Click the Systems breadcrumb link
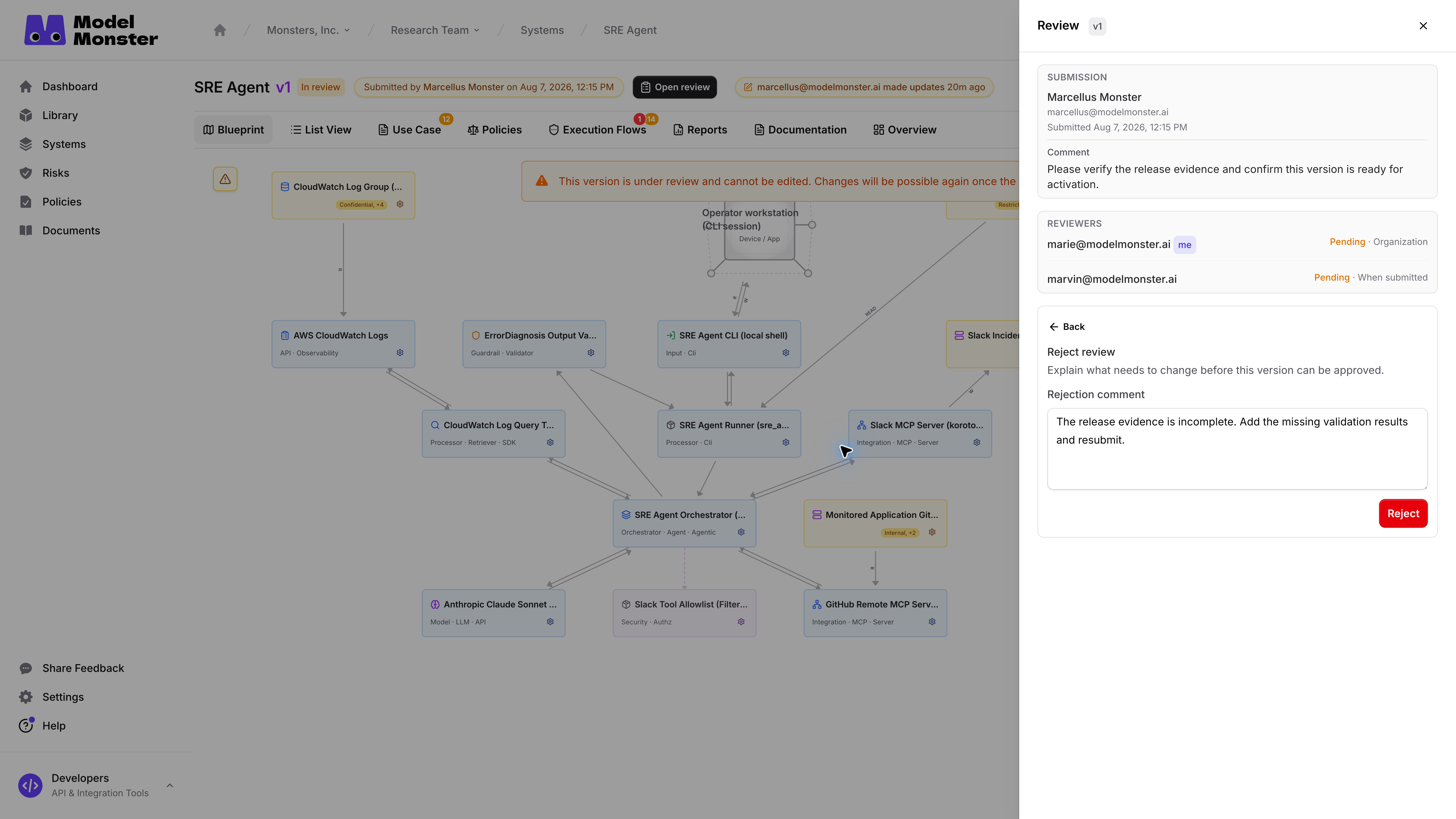Viewport: 1456px width, 819px height. click(542, 30)
